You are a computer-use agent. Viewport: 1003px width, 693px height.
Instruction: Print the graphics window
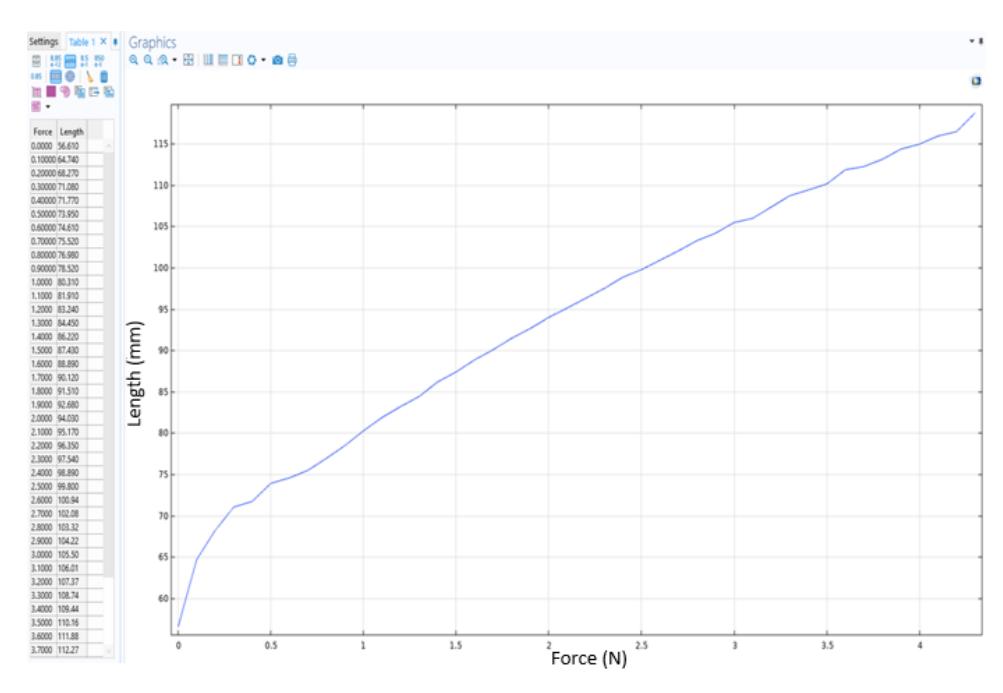(292, 60)
